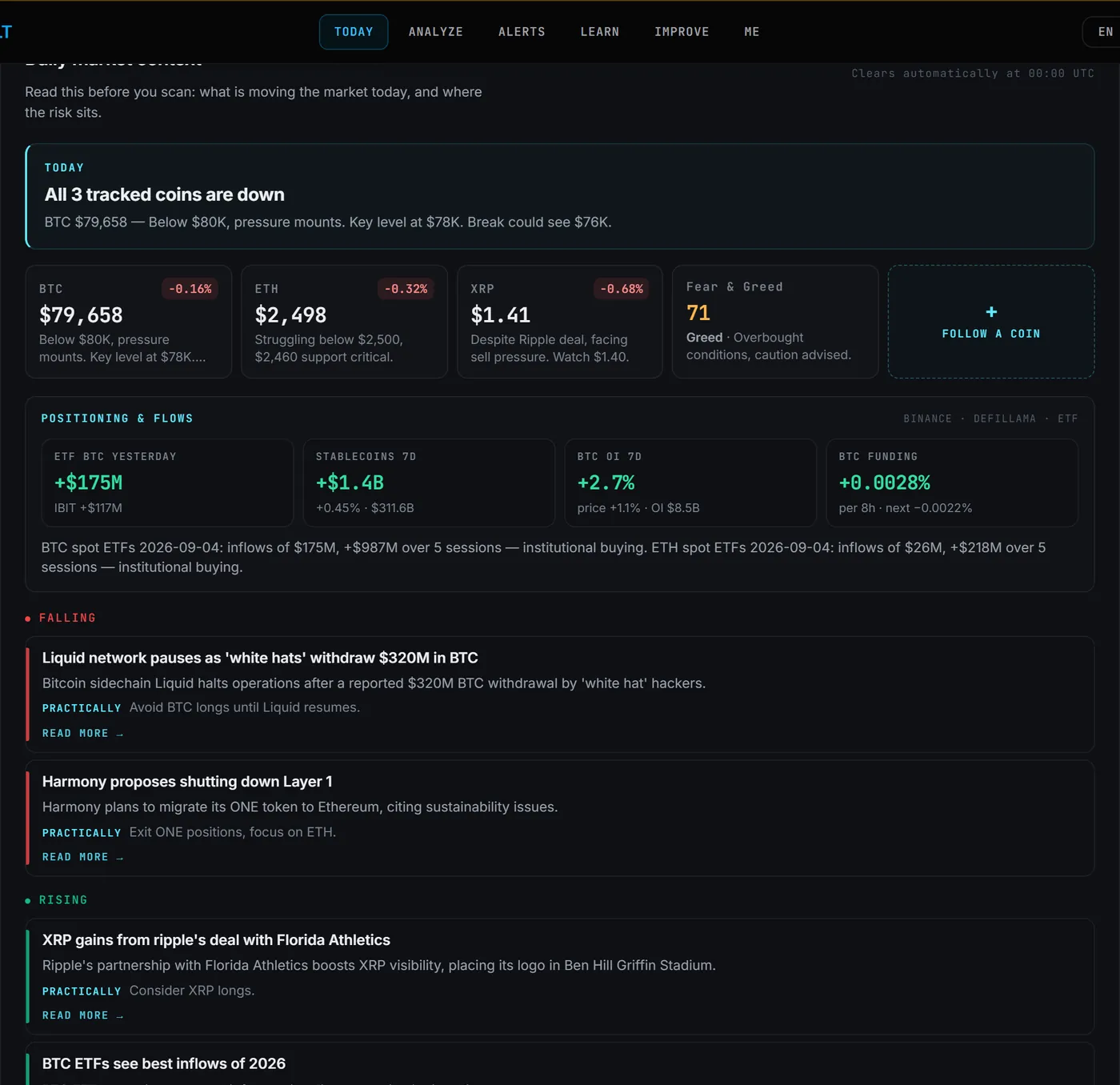Select the Stablecoins 7D +$1.4B tile
Screen dimensions: 1120x1085
(x=429, y=482)
